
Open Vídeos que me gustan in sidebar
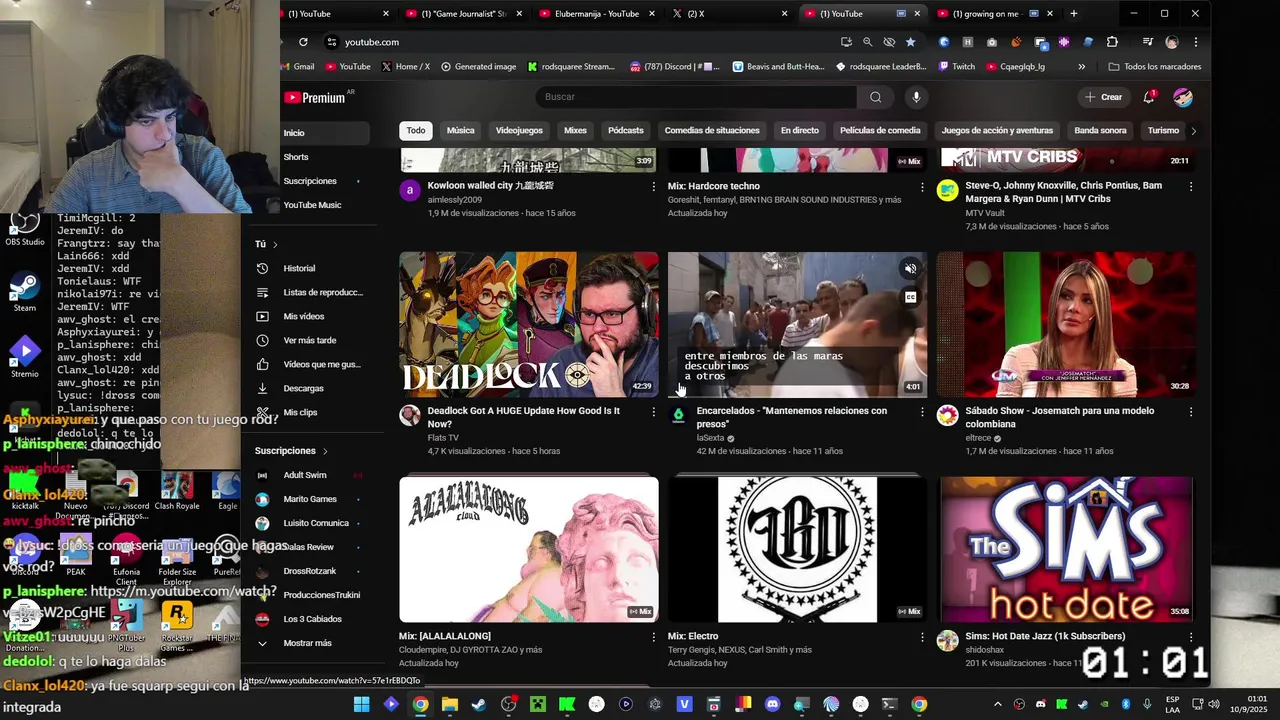[x=310, y=364]
